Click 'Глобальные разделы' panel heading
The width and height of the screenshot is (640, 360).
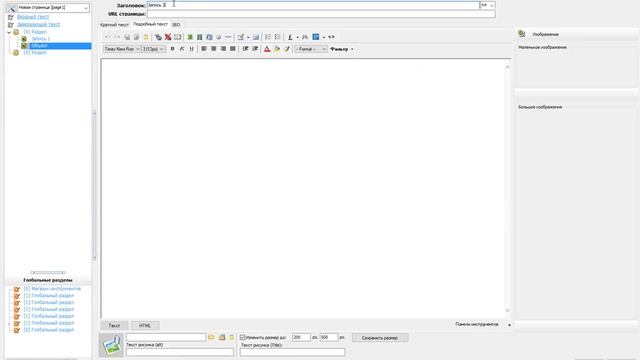48,280
